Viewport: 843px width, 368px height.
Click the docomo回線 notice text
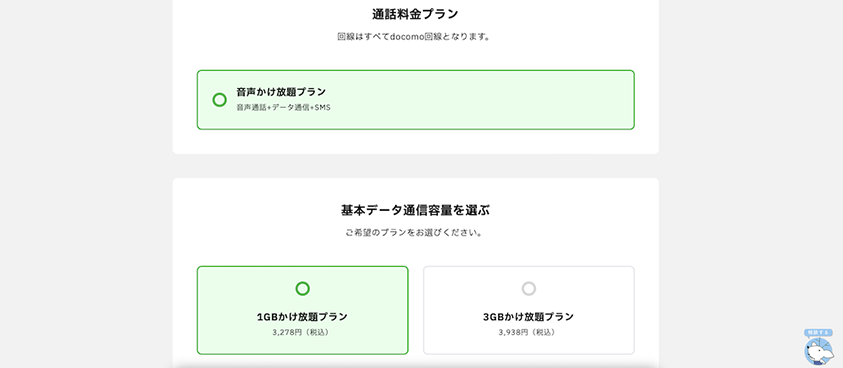click(415, 37)
